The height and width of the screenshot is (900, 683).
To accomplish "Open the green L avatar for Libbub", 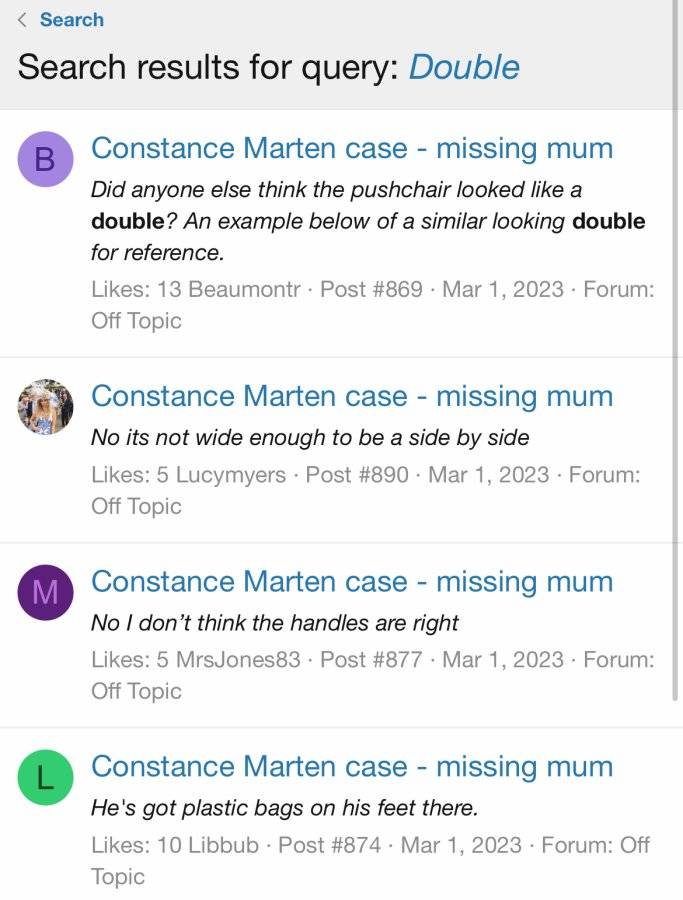I will coord(45,778).
